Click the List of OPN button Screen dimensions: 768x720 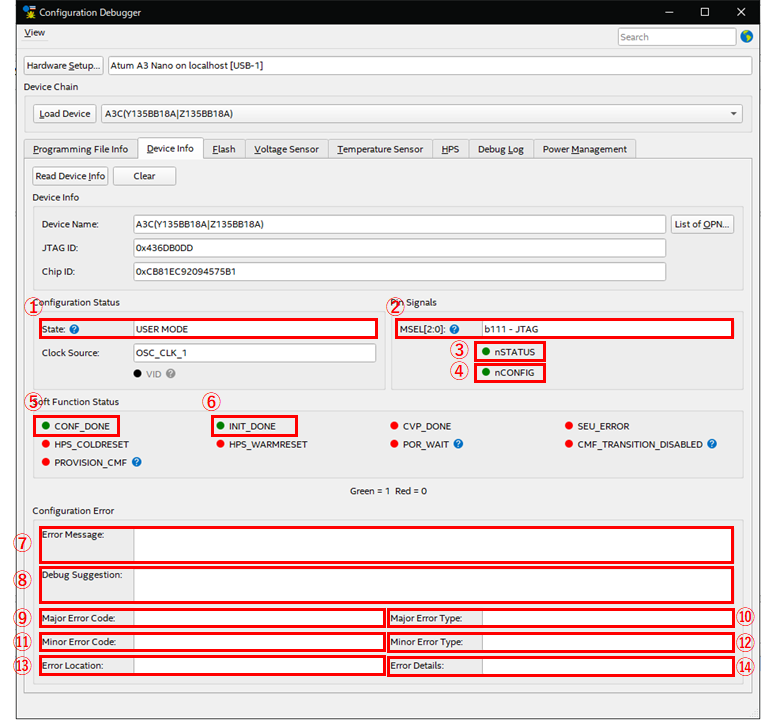pos(702,224)
